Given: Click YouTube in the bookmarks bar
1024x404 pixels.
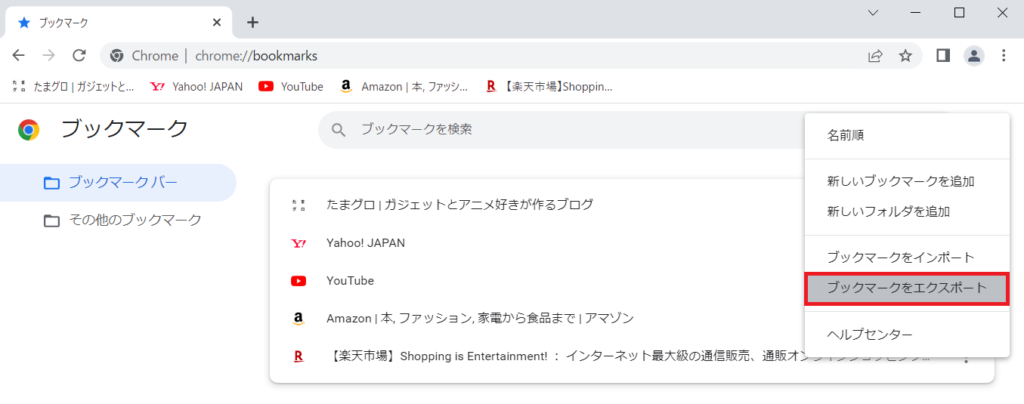Looking at the screenshot, I should pos(291,87).
